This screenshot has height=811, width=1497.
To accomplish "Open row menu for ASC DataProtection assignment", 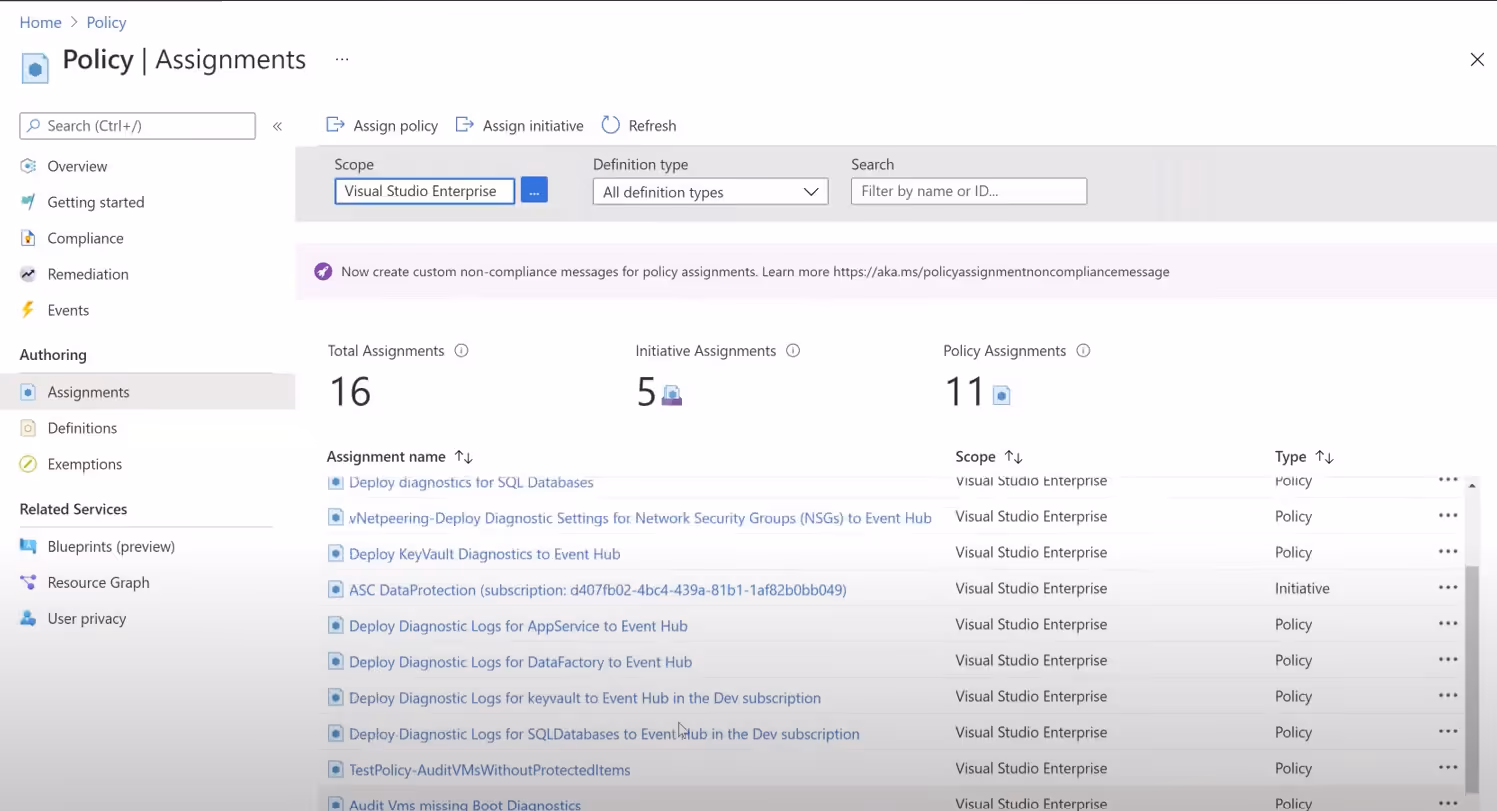I will [1448, 588].
